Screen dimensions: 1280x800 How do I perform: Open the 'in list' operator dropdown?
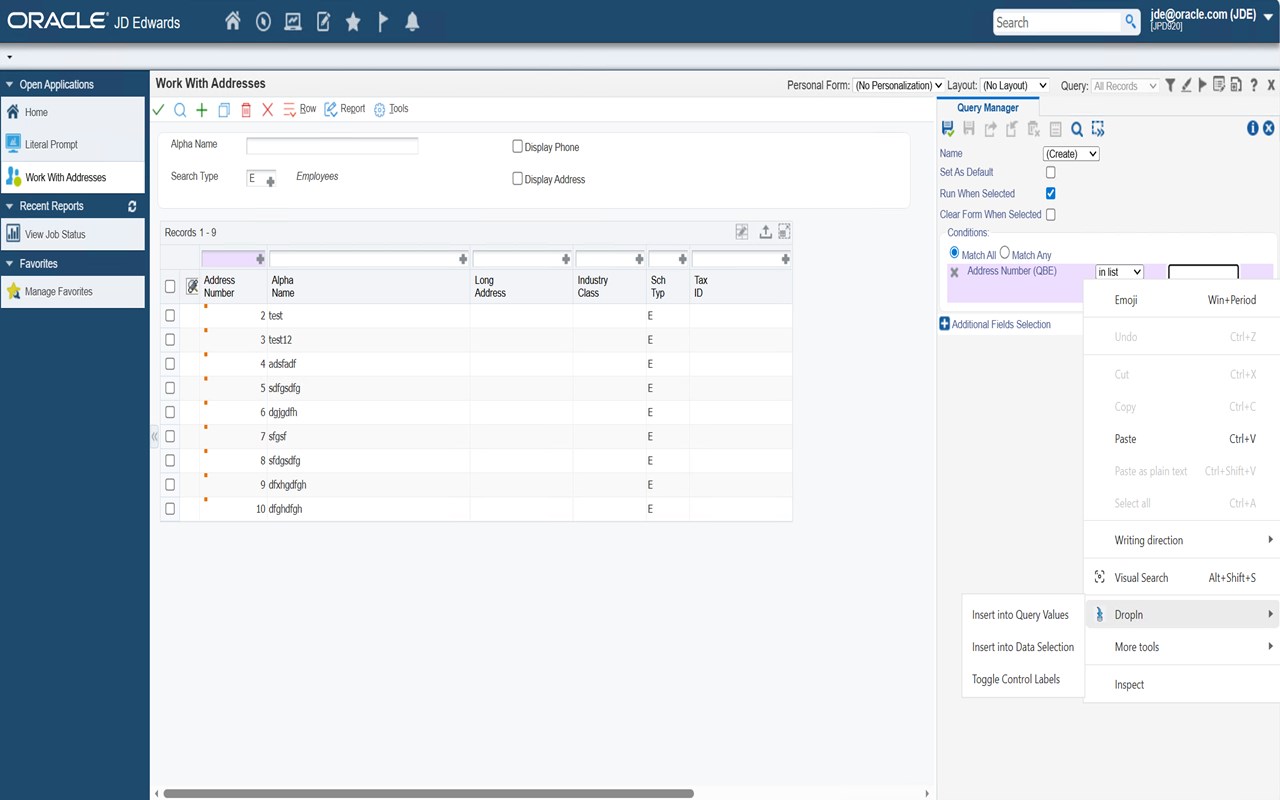[1119, 272]
